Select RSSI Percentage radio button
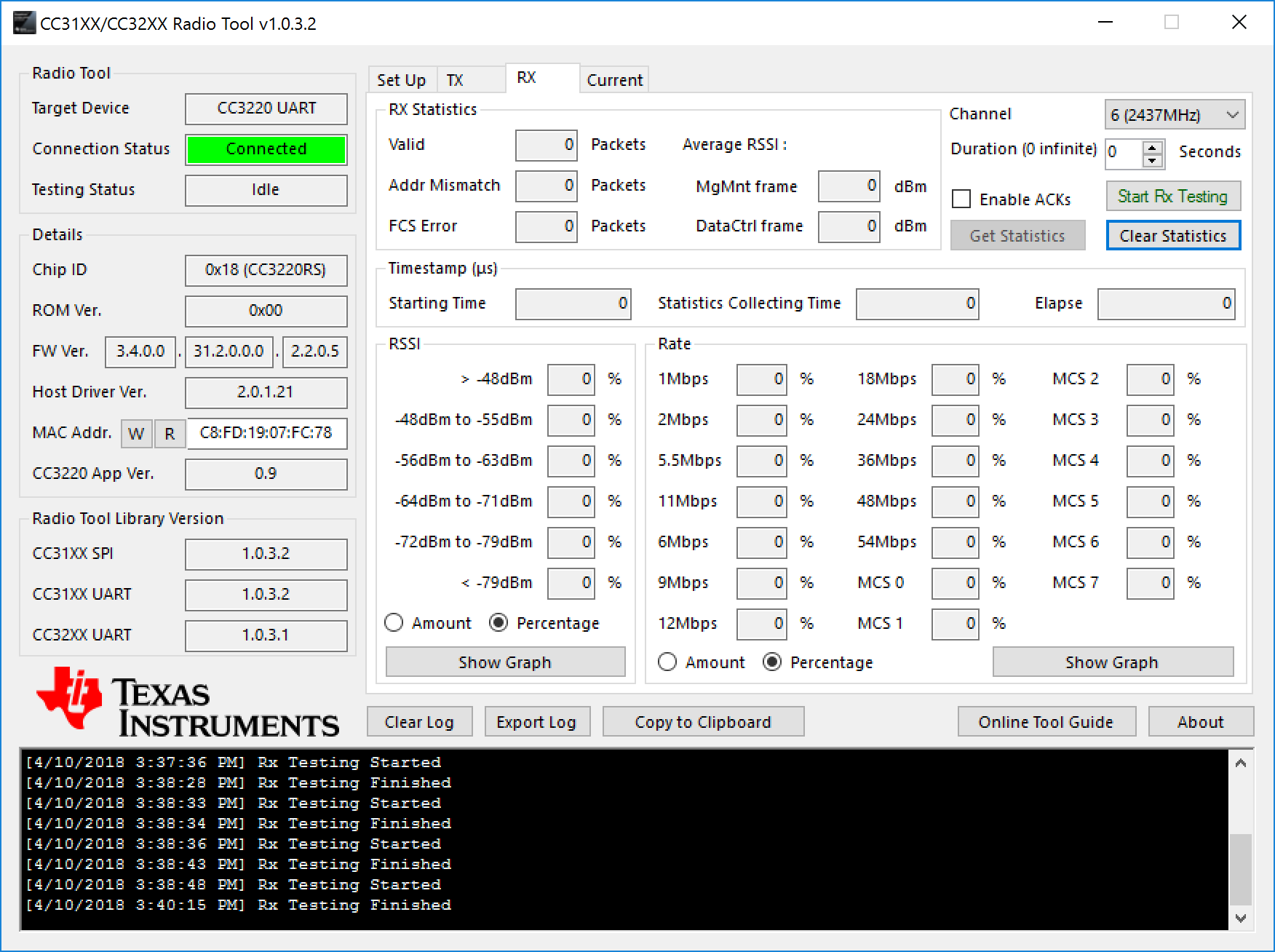The height and width of the screenshot is (952, 1275). click(x=499, y=623)
